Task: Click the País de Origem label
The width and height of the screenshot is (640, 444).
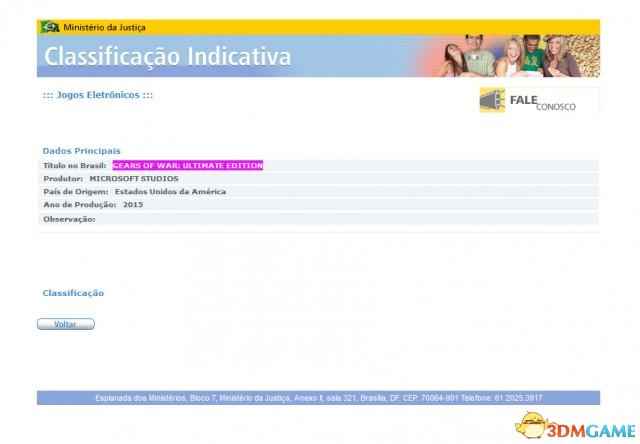Action: click(x=76, y=192)
